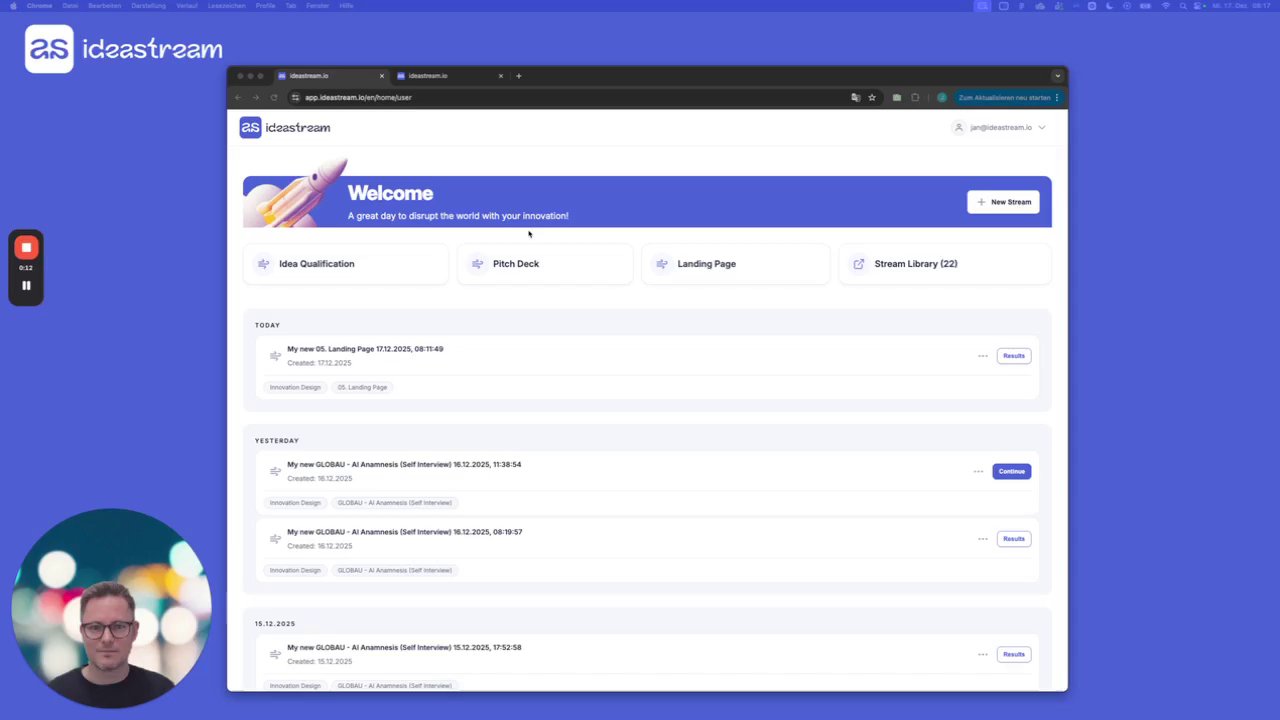View Results for the 08:19:57 GLOBAU stream
Image resolution: width=1280 pixels, height=720 pixels.
point(1014,539)
